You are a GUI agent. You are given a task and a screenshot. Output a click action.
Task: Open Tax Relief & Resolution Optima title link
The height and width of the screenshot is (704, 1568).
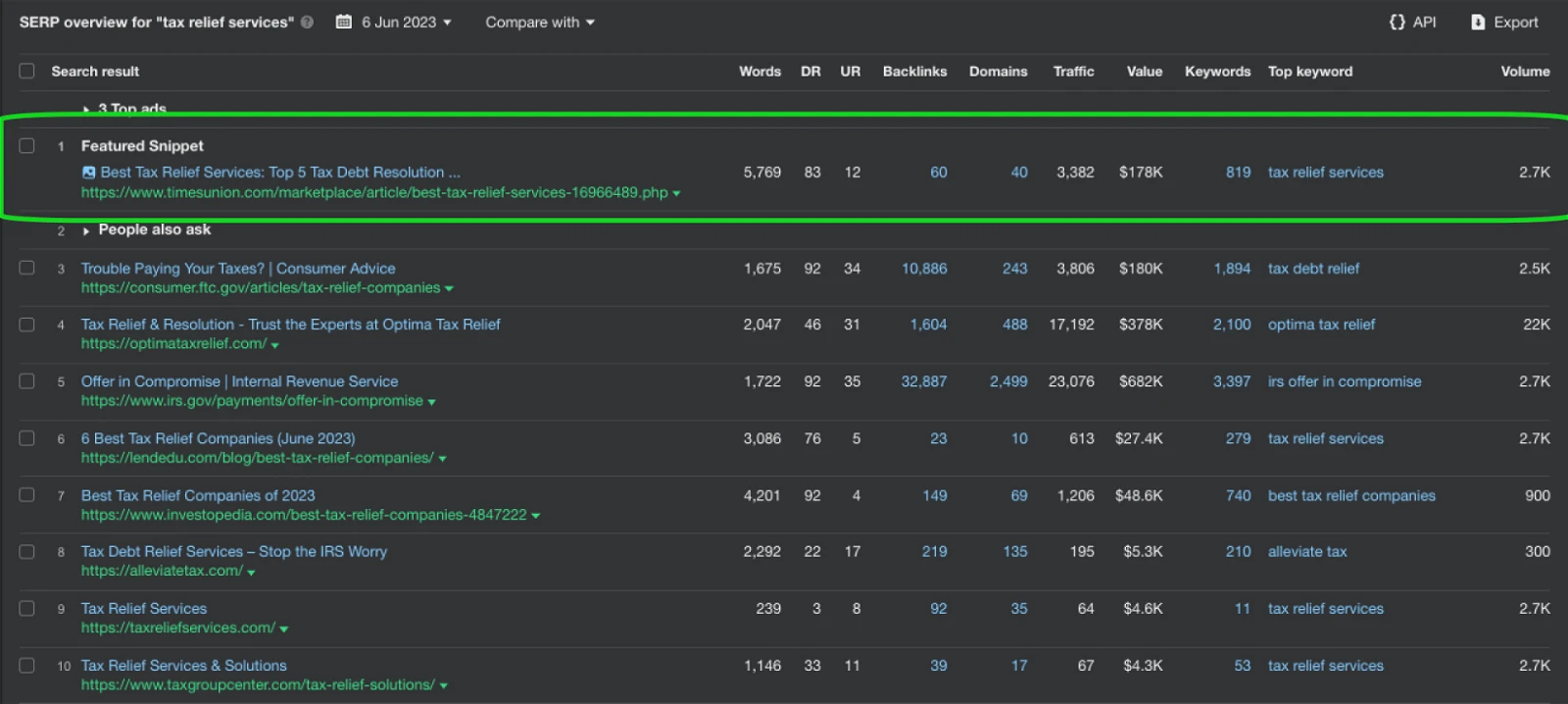[290, 325]
